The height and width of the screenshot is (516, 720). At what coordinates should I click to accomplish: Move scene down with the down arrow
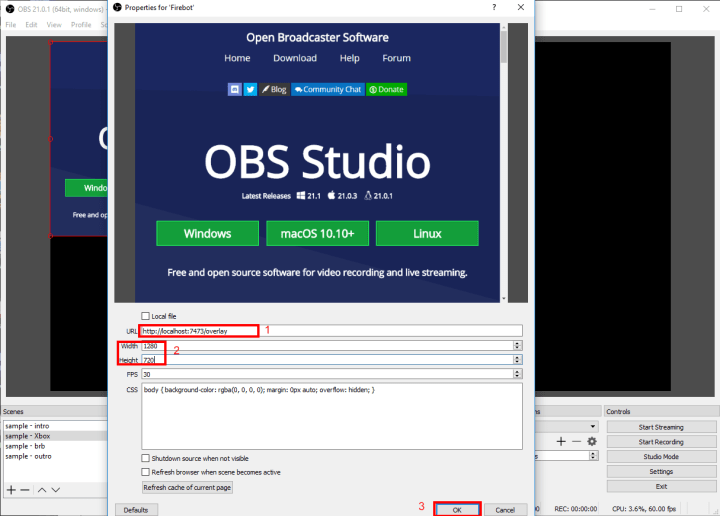click(56, 490)
